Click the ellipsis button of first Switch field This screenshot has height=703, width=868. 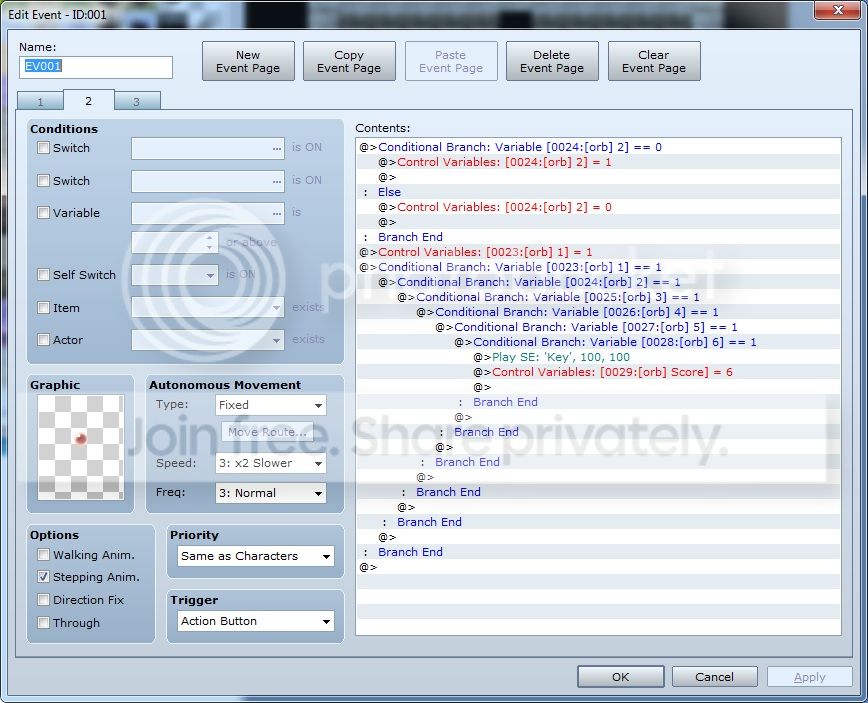point(277,148)
